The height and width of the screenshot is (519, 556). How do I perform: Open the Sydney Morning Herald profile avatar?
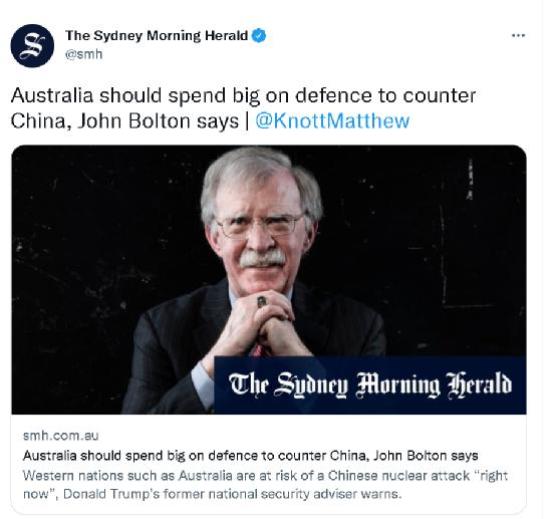pos(32,45)
